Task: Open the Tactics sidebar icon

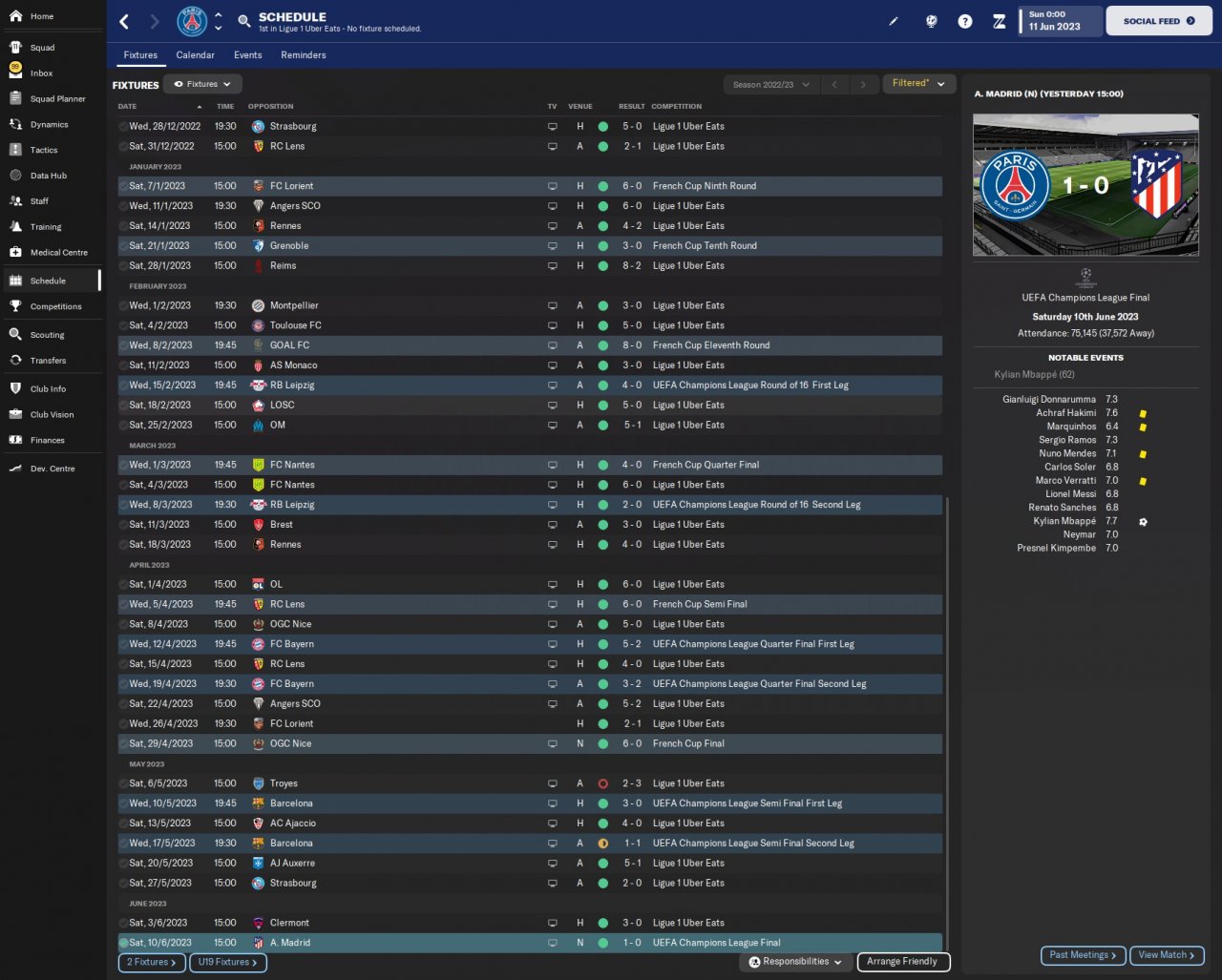Action: coord(15,150)
